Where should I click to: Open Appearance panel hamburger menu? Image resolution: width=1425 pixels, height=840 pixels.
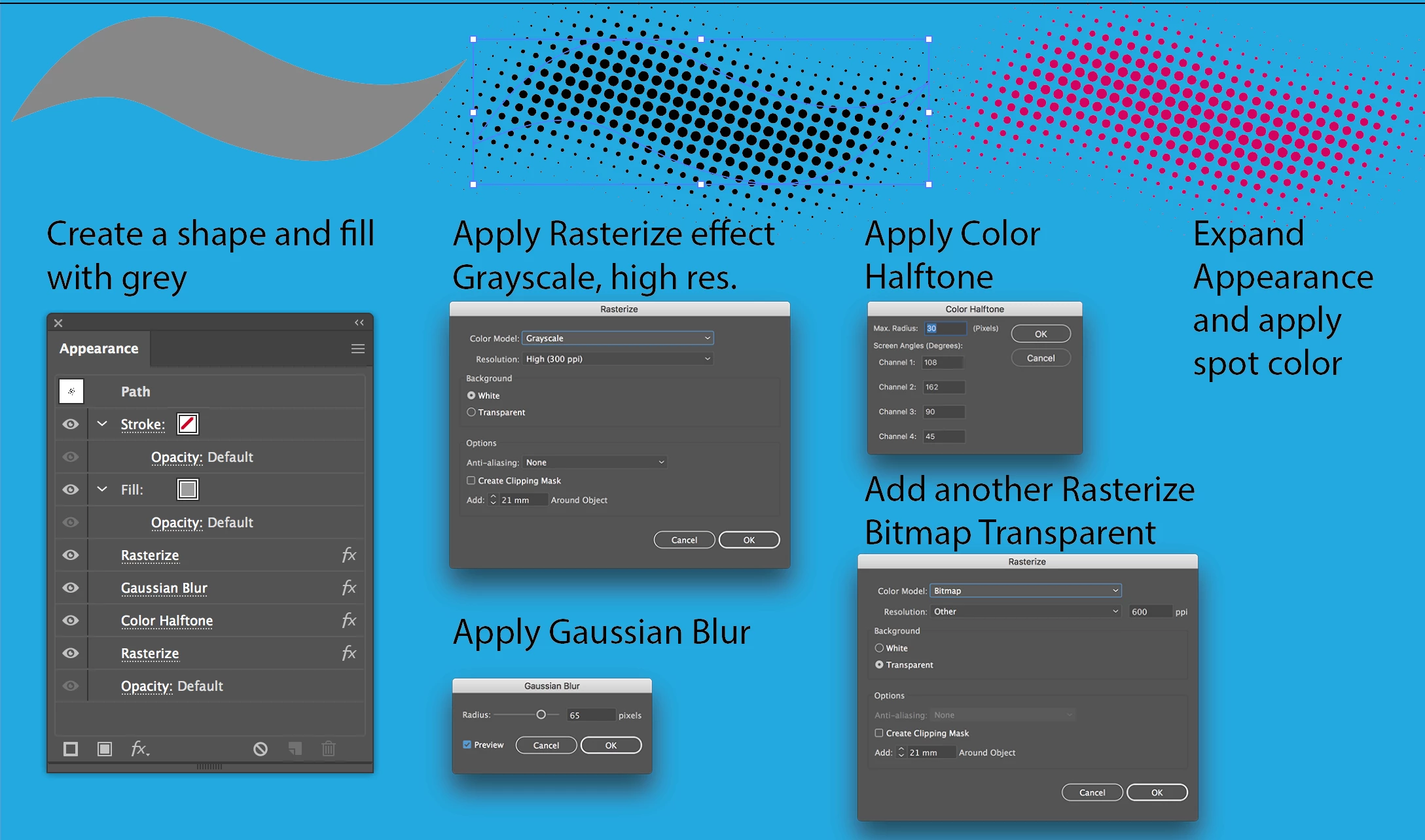point(358,349)
